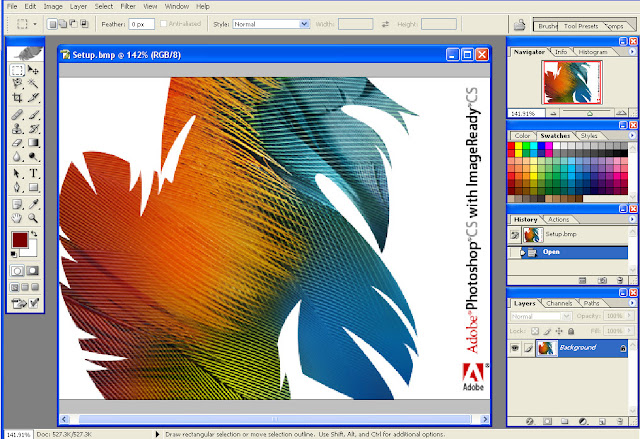Swap the Width and Height values
Image resolution: width=640 pixels, height=439 pixels.
tap(385, 24)
